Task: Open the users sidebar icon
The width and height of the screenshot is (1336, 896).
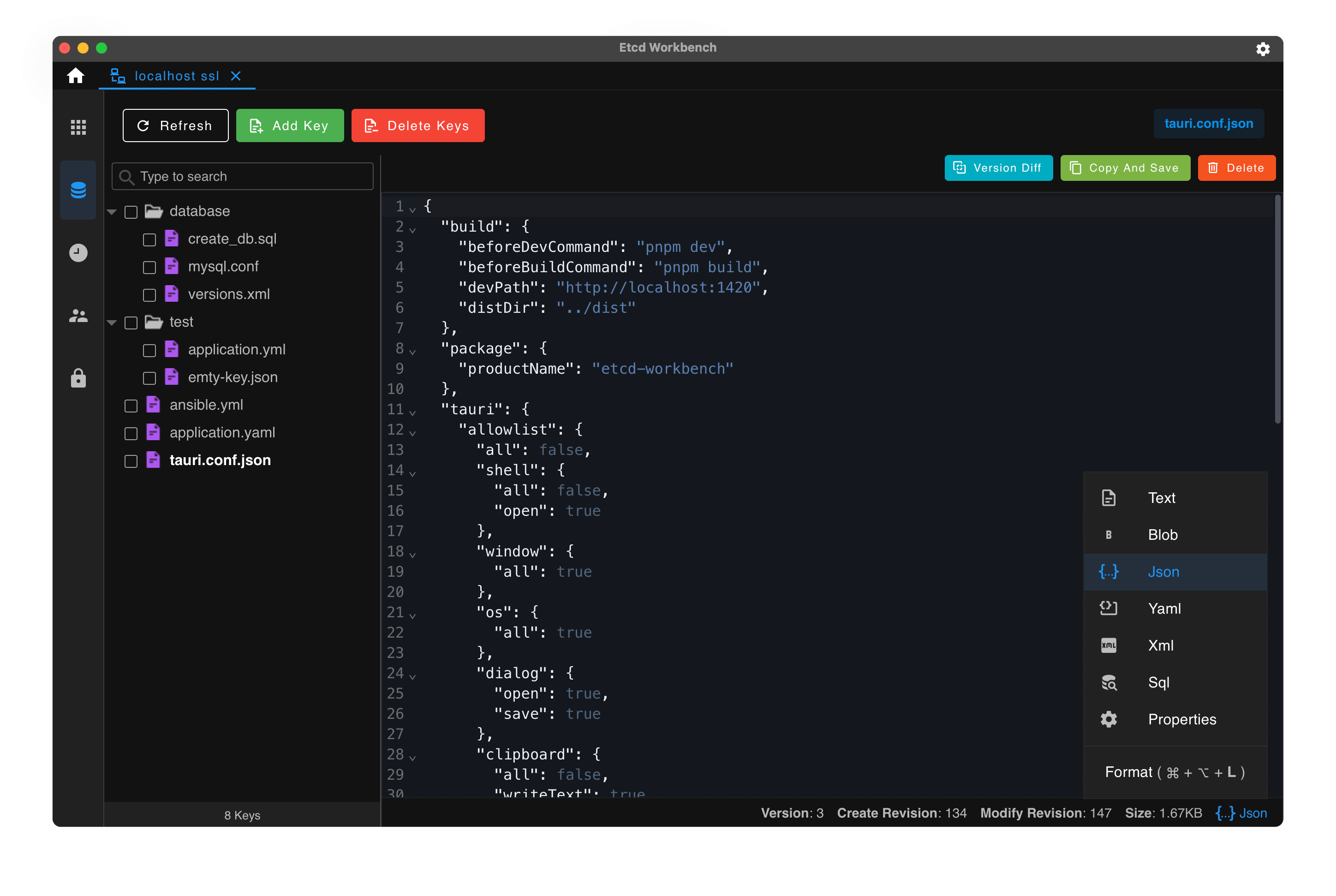Action: coord(78,316)
